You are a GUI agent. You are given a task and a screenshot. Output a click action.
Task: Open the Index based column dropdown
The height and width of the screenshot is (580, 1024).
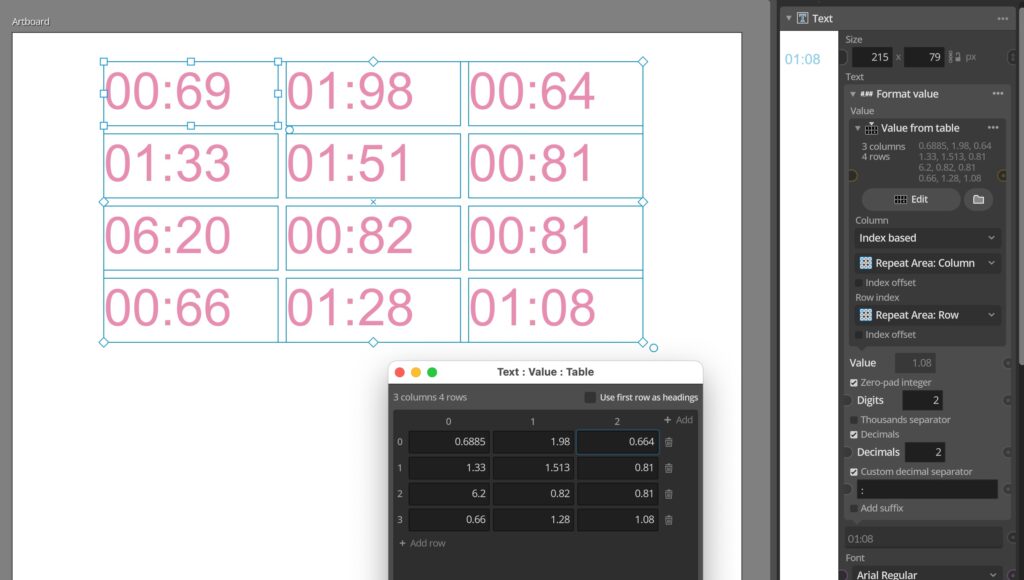(926, 238)
